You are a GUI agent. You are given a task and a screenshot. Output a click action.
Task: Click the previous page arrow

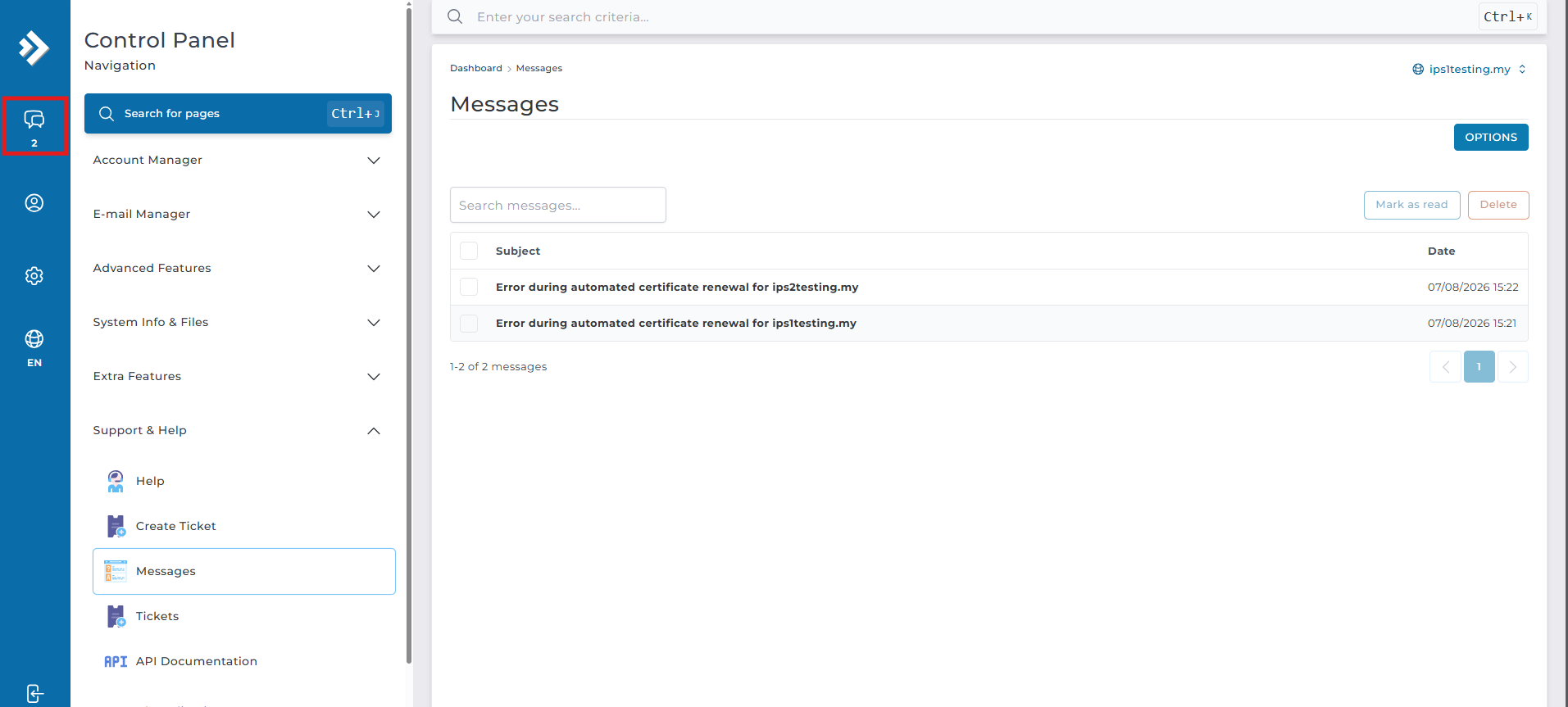coord(1446,366)
